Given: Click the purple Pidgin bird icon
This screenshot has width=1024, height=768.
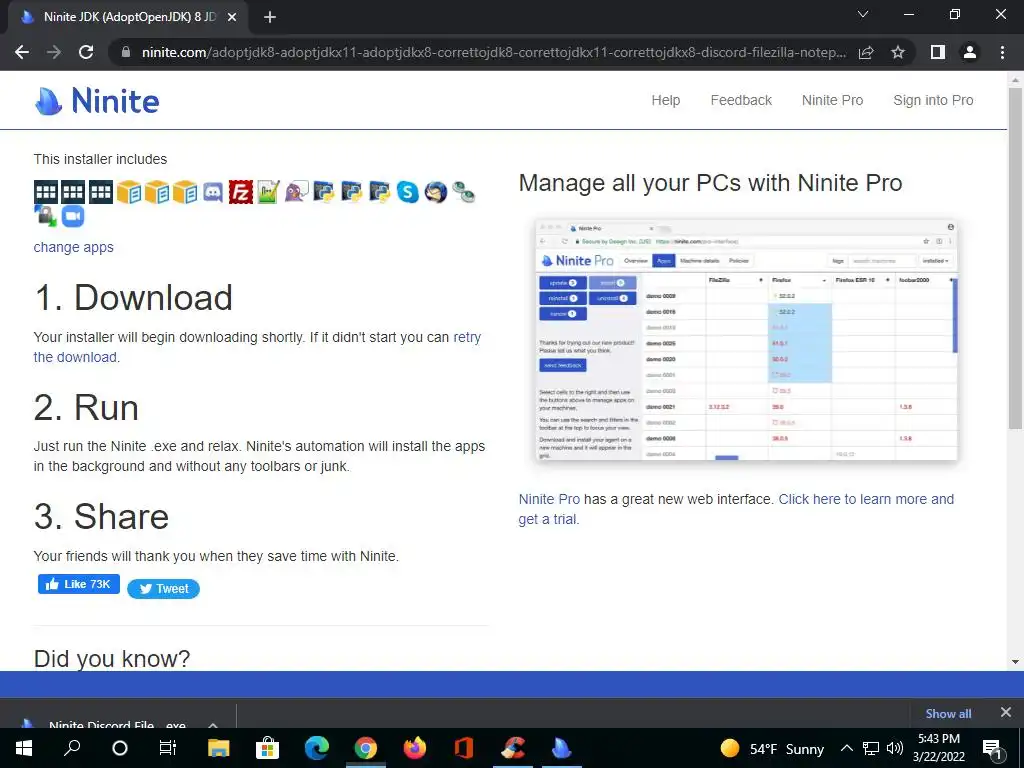Looking at the screenshot, I should point(296,192).
